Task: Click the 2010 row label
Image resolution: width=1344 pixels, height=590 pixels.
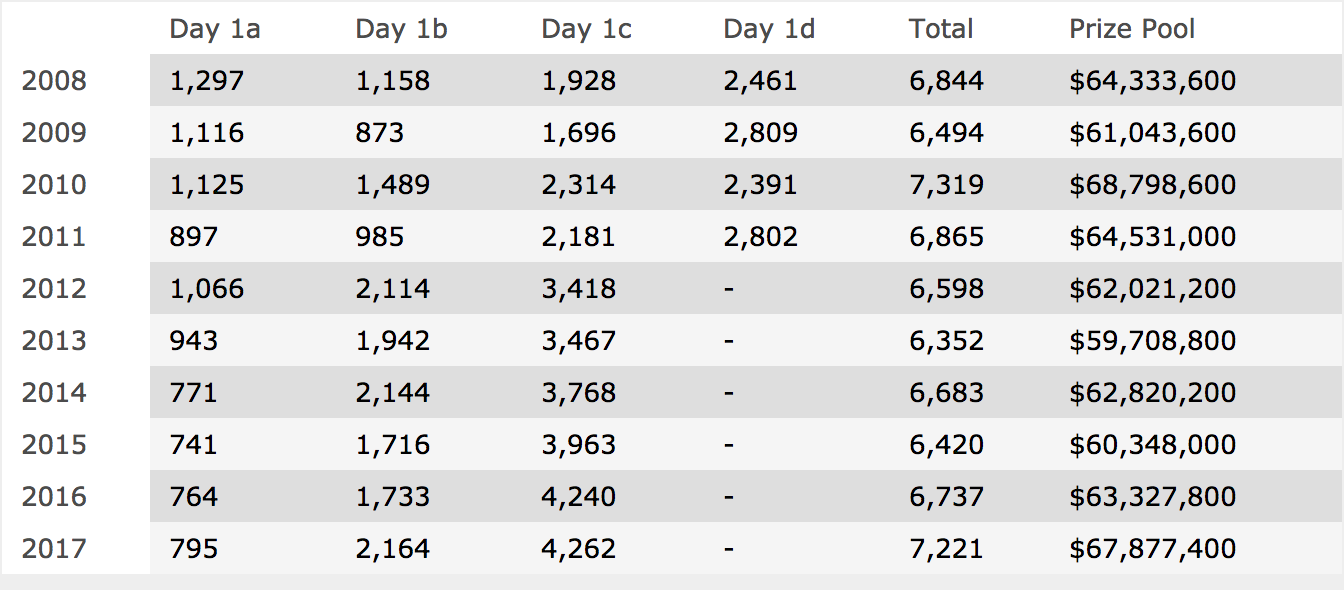Action: pos(54,185)
